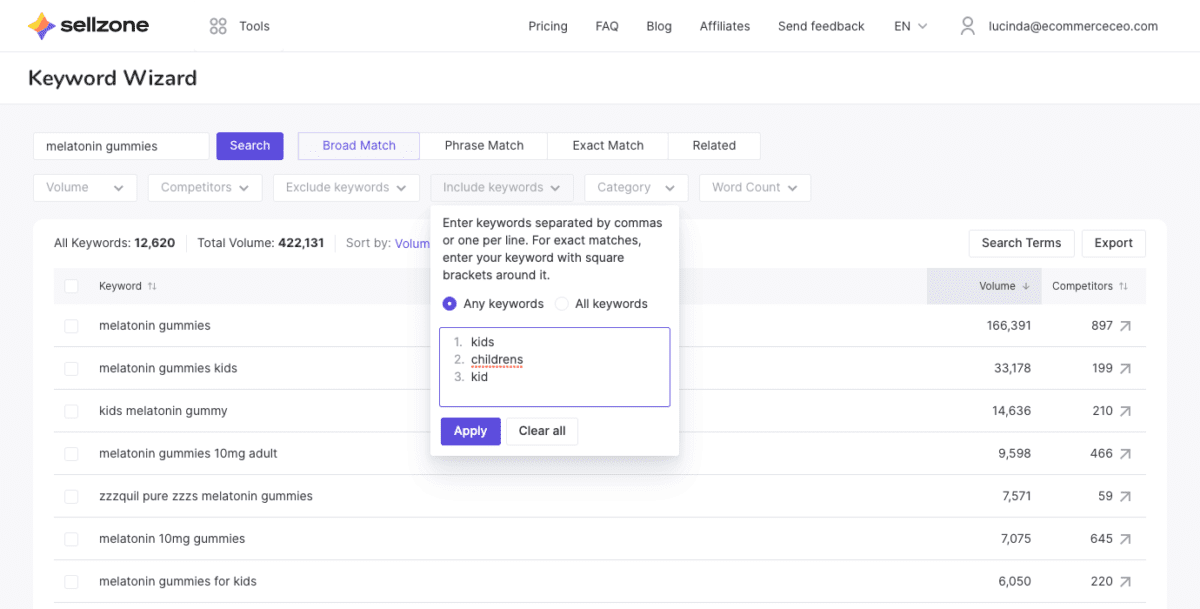Select the Any keywords radio option

pyautogui.click(x=449, y=304)
